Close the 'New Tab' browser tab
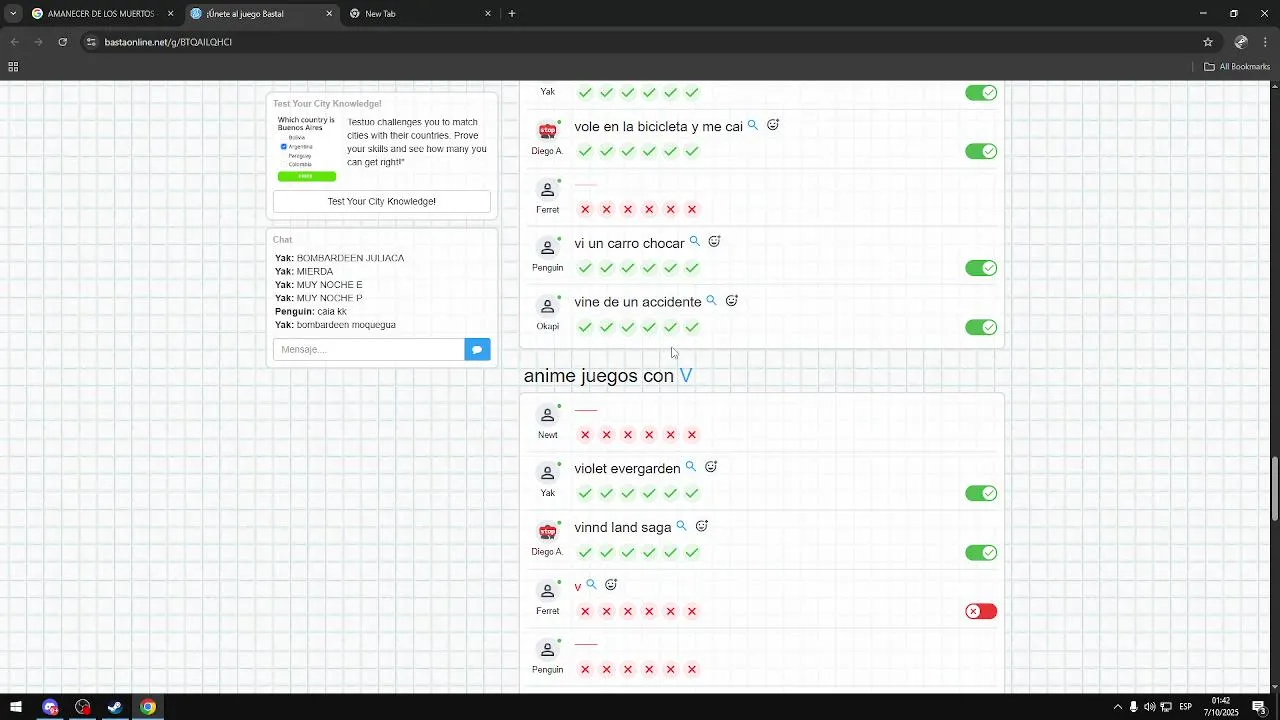 (x=488, y=14)
